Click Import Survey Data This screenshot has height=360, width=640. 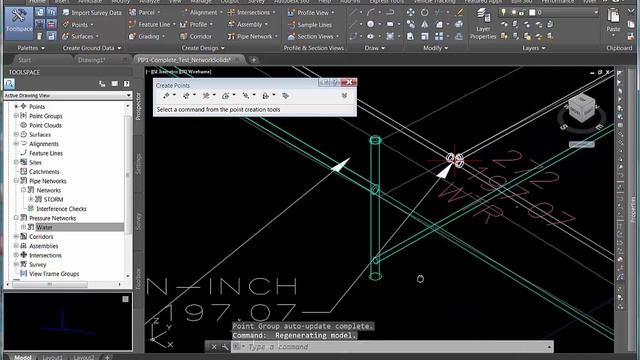click(92, 13)
